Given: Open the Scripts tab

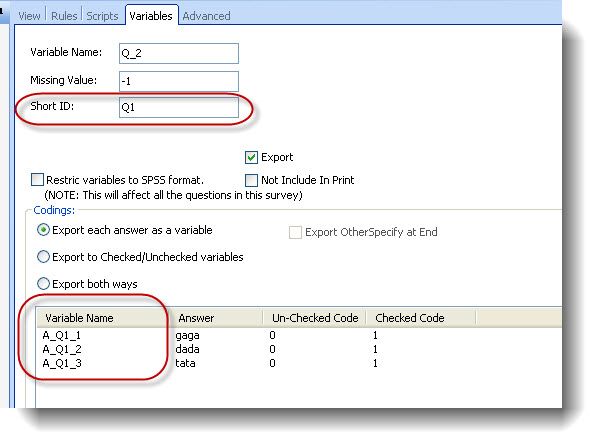Looking at the screenshot, I should (x=102, y=16).
